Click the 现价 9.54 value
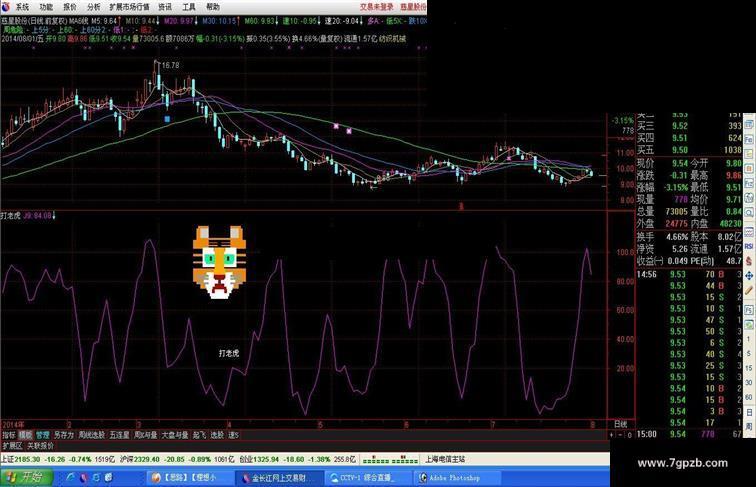 pos(680,163)
